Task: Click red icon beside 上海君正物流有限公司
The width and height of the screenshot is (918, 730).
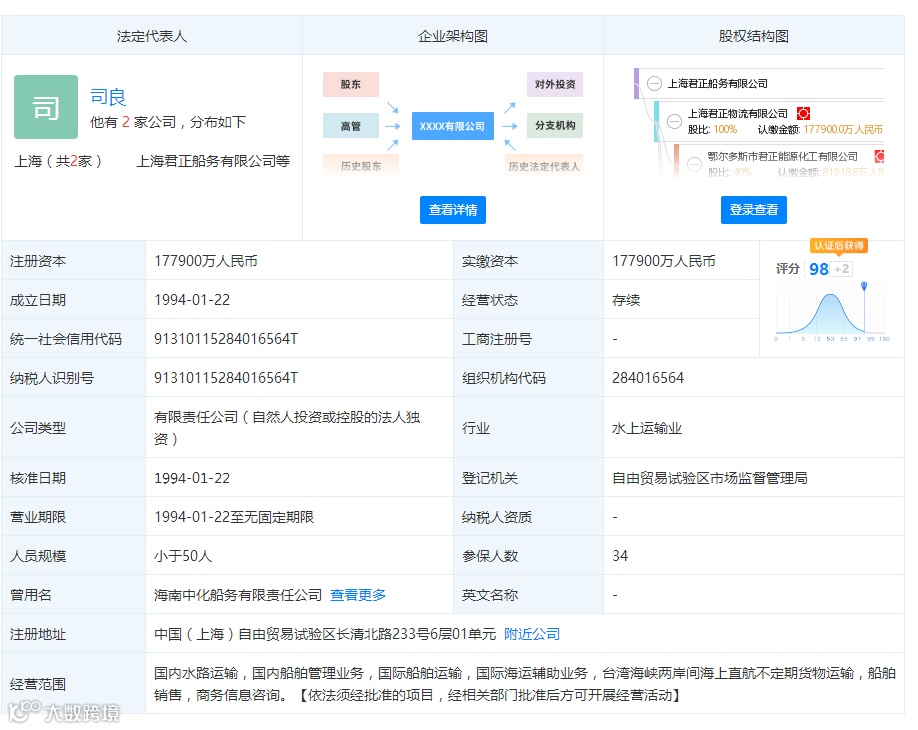Action: [803, 113]
